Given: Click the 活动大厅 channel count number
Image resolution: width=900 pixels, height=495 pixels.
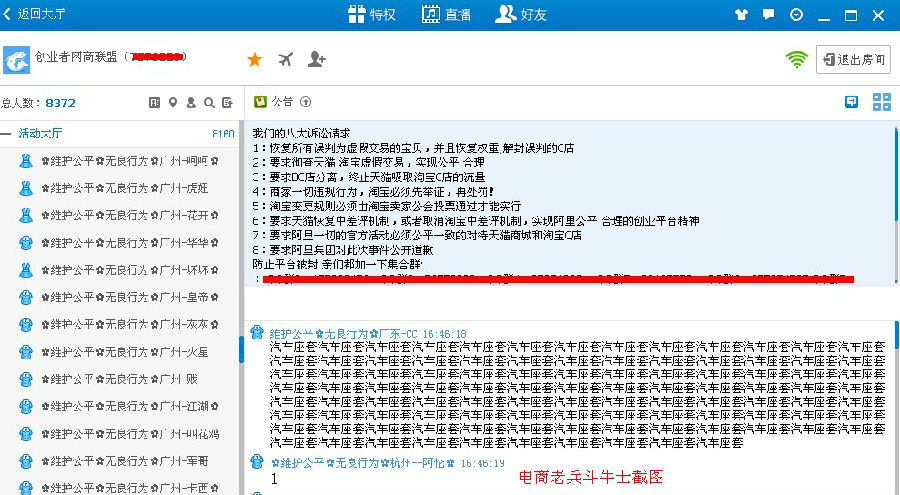Looking at the screenshot, I should point(223,133).
